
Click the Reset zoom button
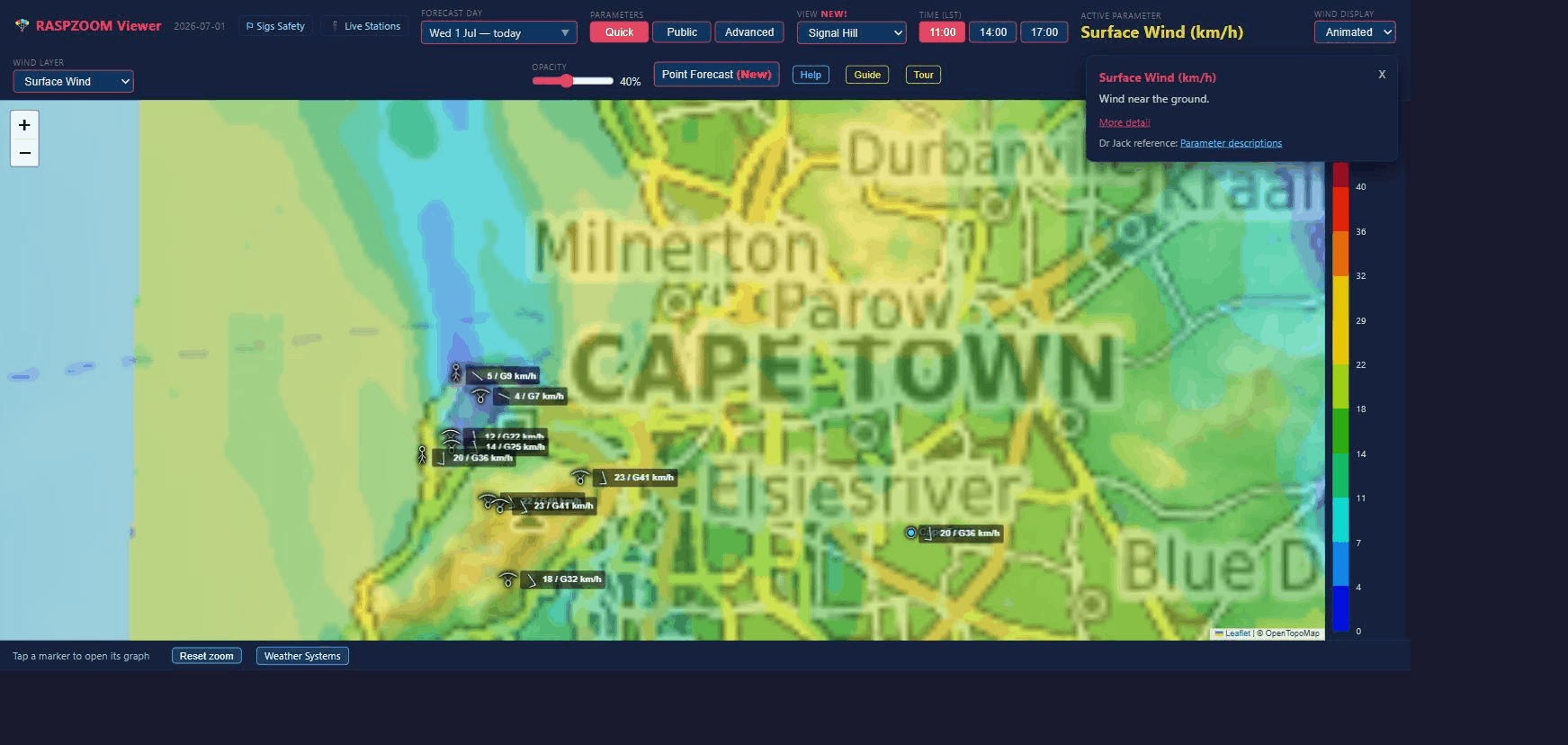[206, 656]
